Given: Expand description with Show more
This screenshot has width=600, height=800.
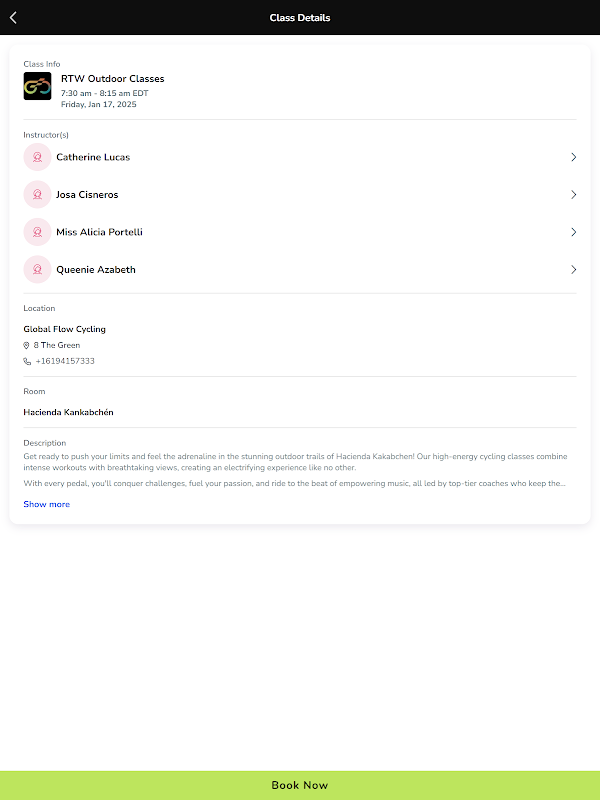Looking at the screenshot, I should tap(47, 504).
